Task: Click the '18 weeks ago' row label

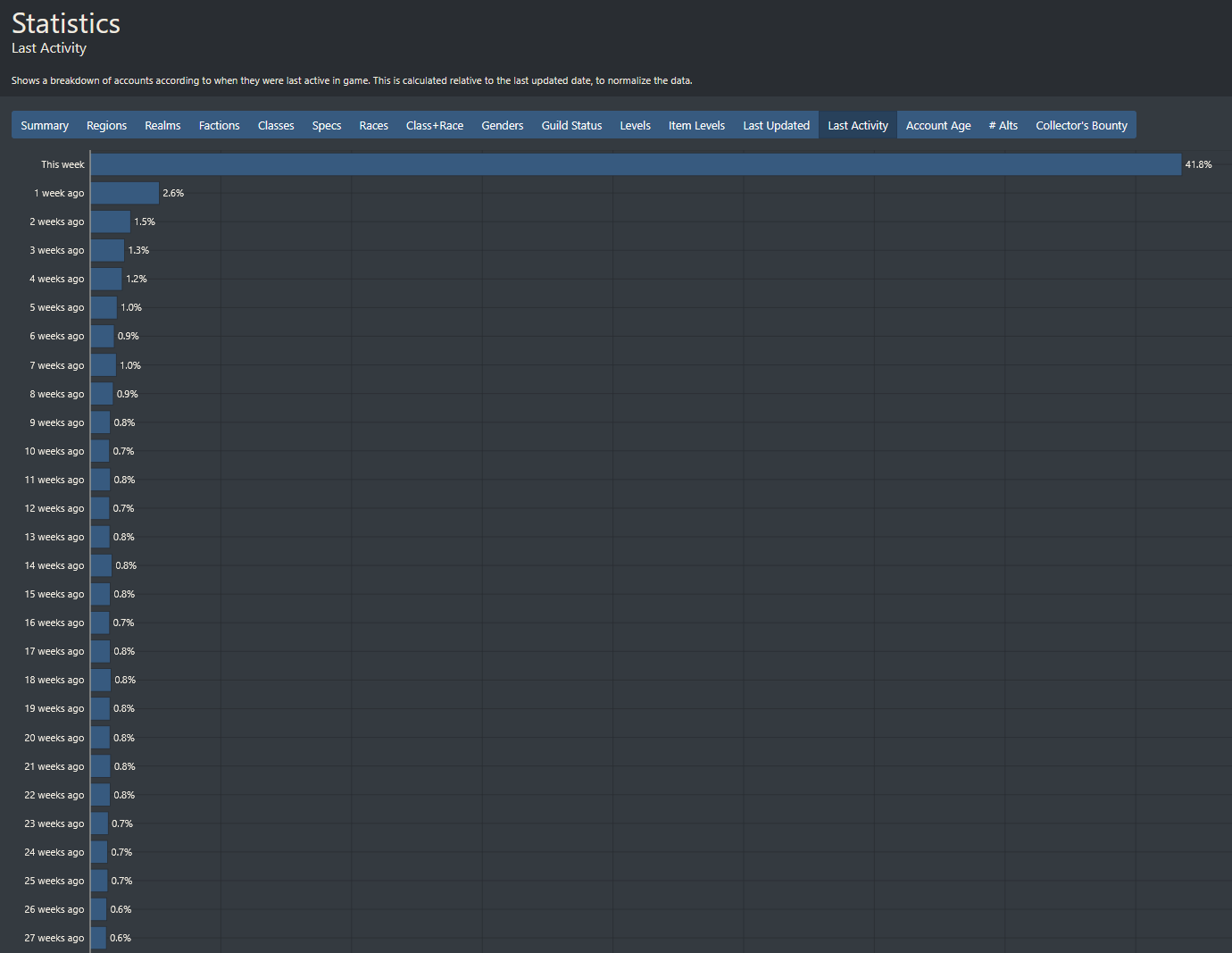Action: coord(54,680)
